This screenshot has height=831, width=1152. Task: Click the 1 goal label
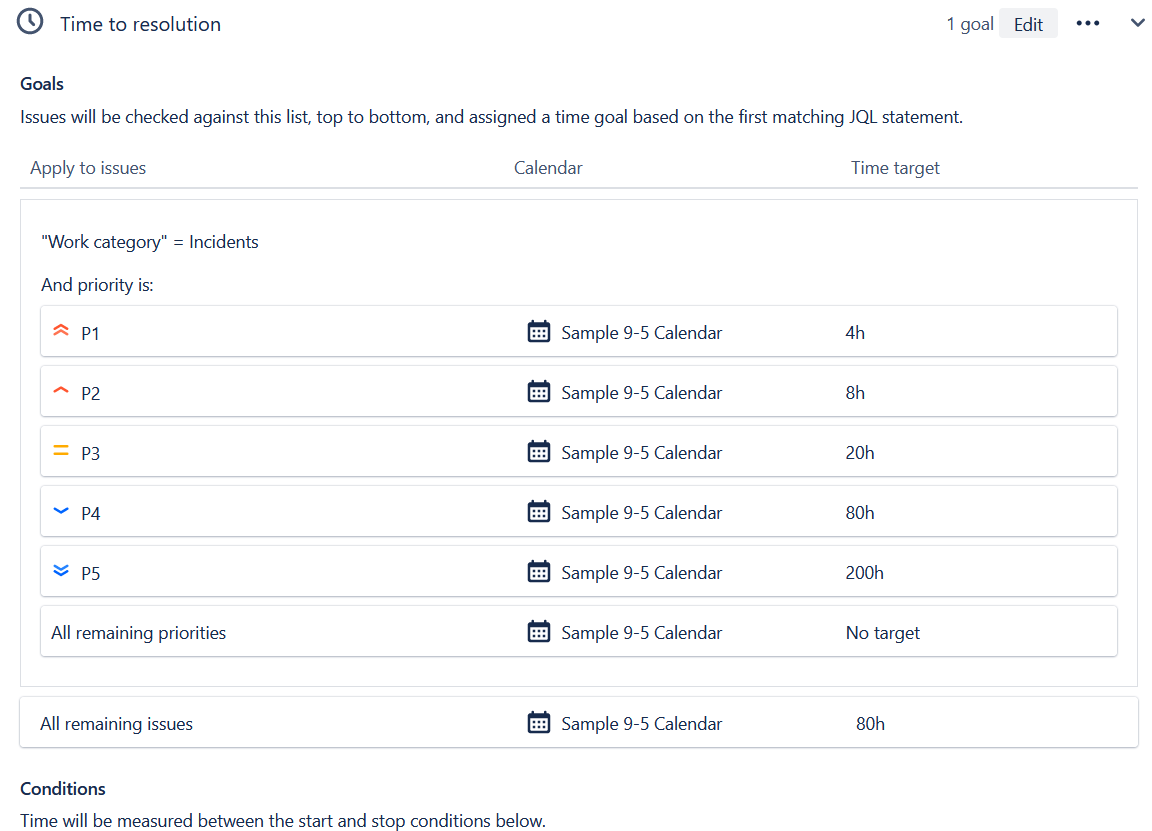coord(969,23)
